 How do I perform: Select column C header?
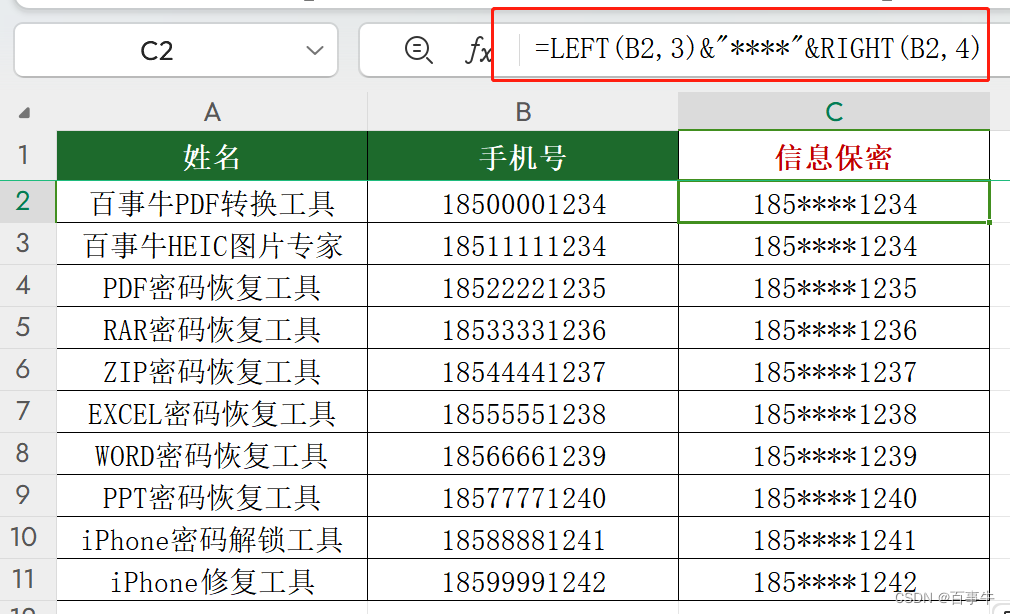click(x=834, y=112)
